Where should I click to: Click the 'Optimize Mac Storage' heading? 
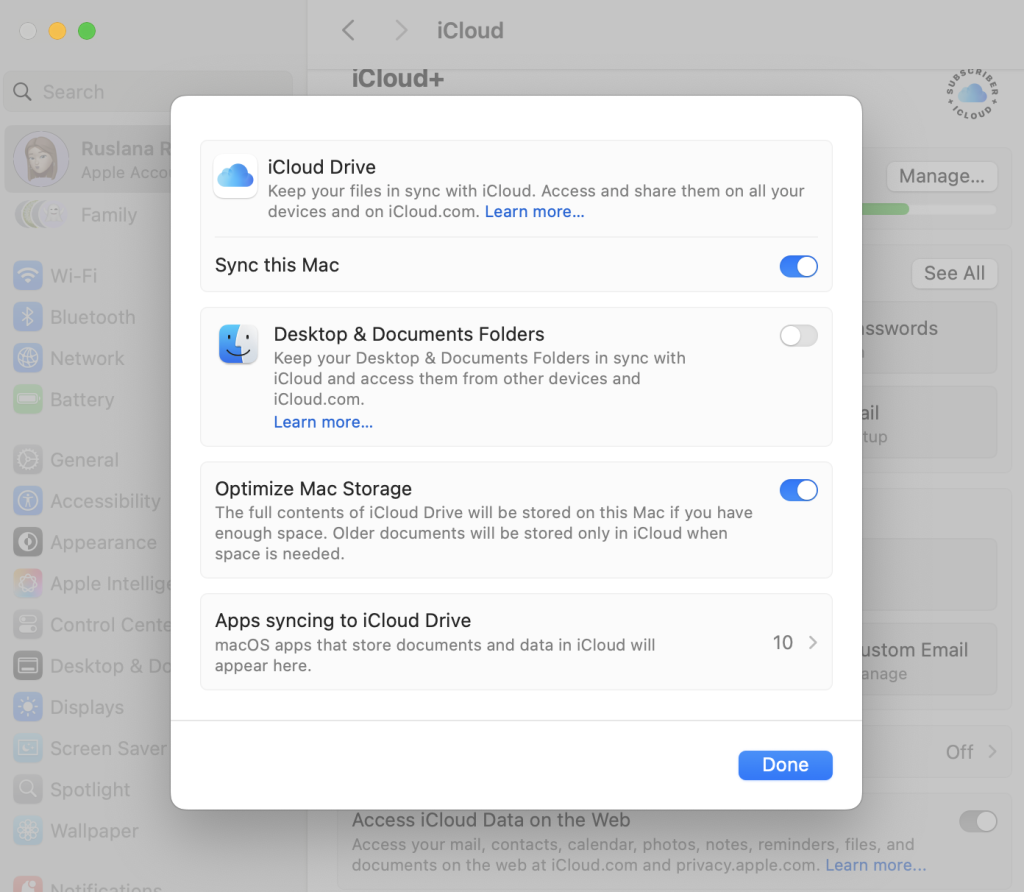[313, 488]
